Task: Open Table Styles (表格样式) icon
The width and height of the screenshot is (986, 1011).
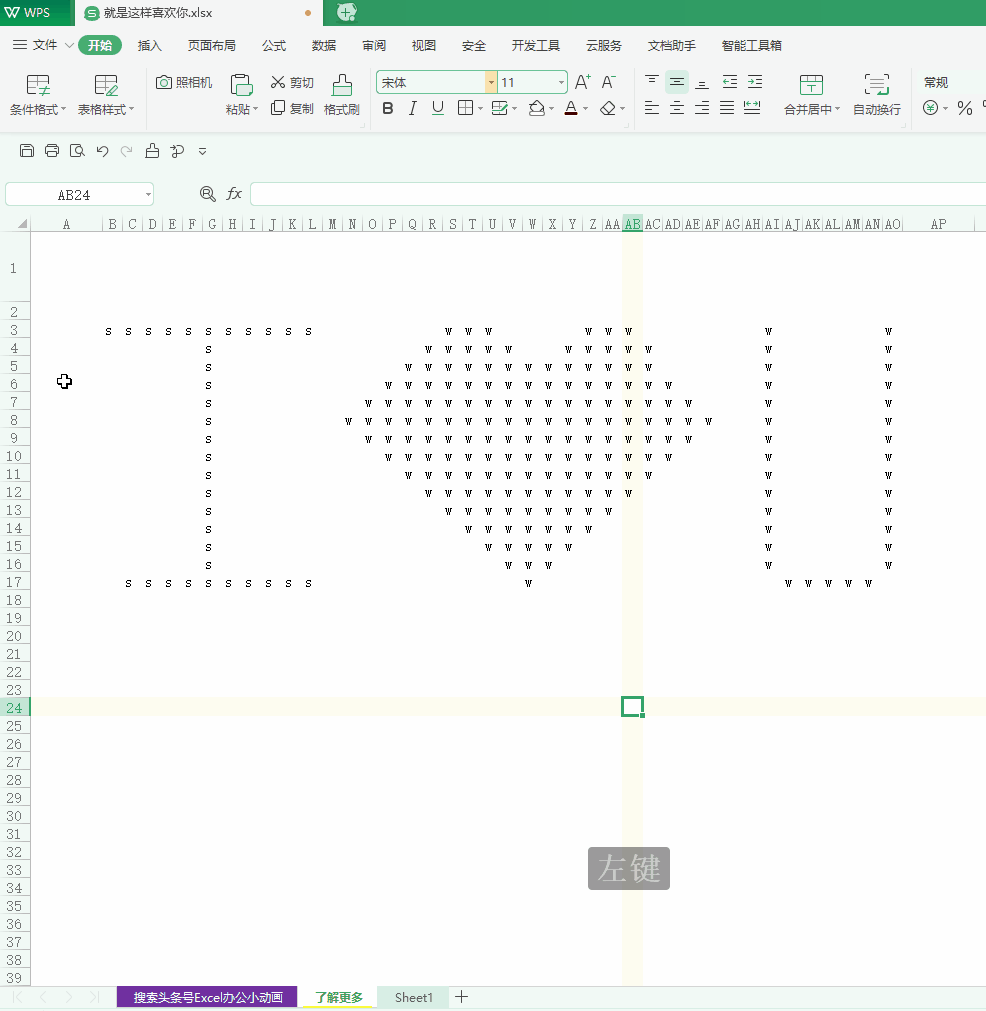Action: [x=106, y=85]
